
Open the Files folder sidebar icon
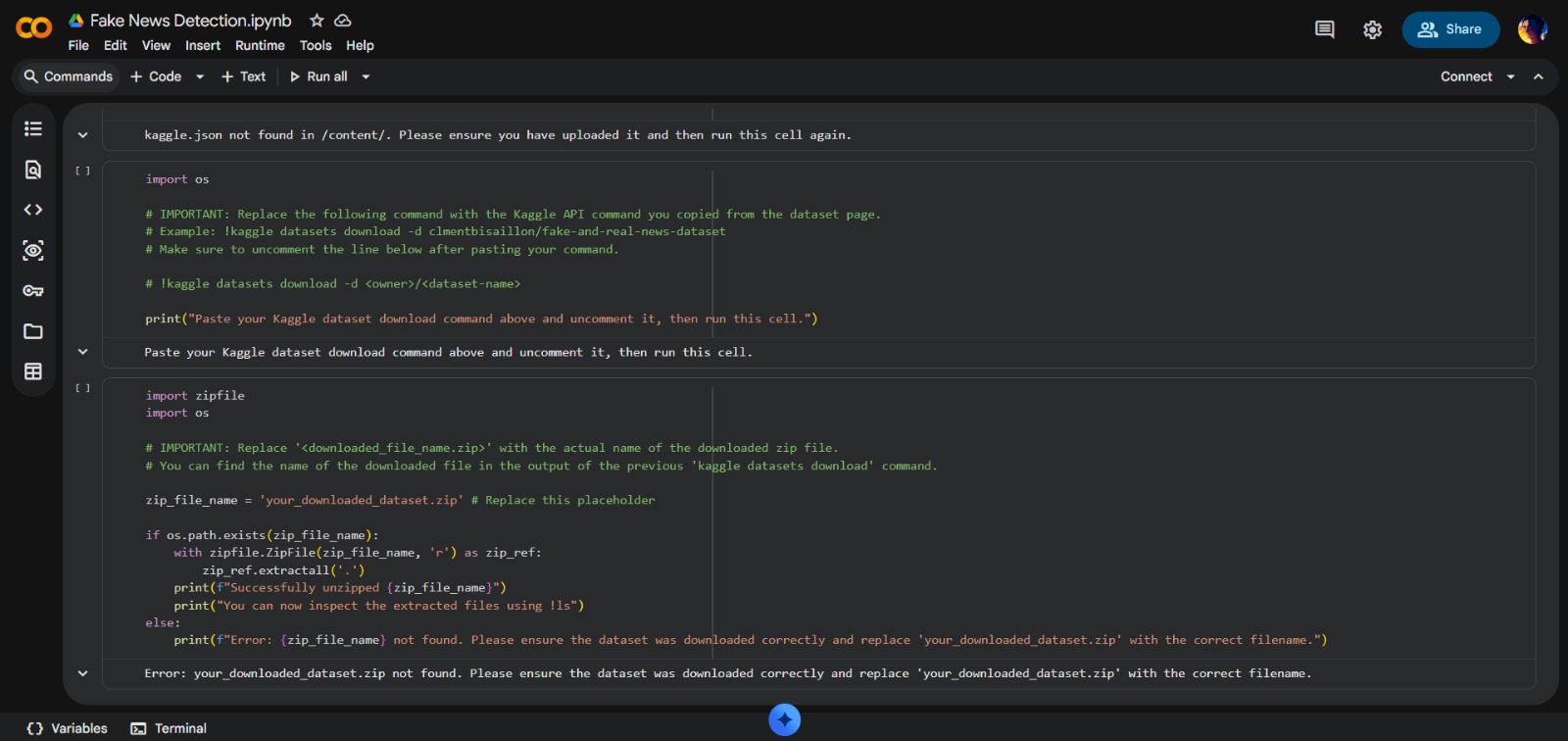coord(33,331)
